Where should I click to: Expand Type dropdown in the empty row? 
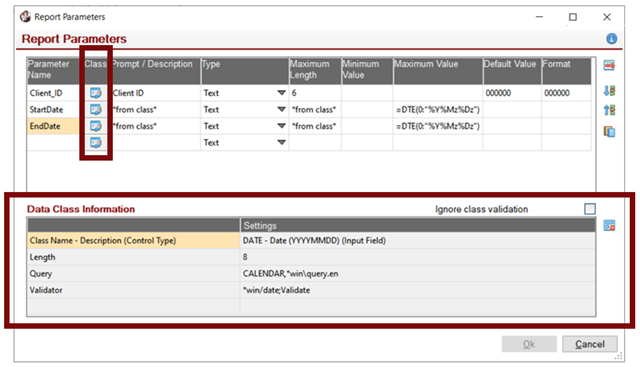[281, 142]
